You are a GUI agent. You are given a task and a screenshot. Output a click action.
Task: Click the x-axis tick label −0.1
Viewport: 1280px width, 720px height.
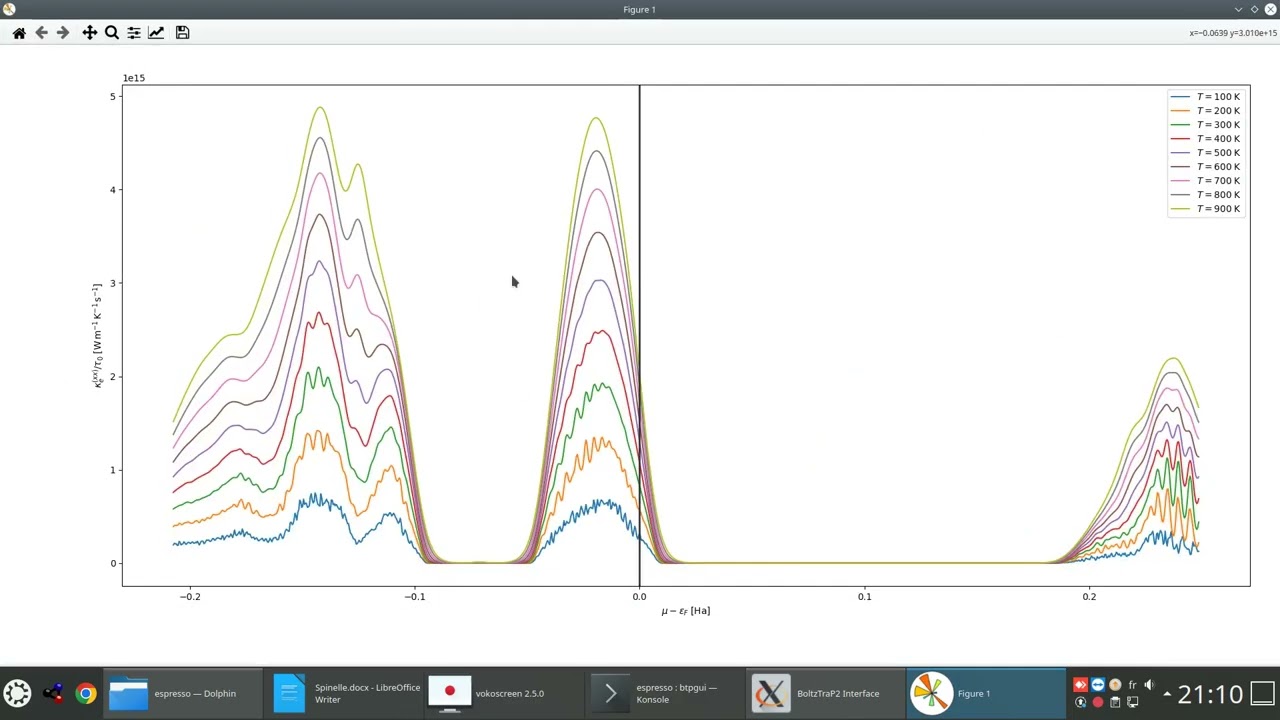(415, 597)
